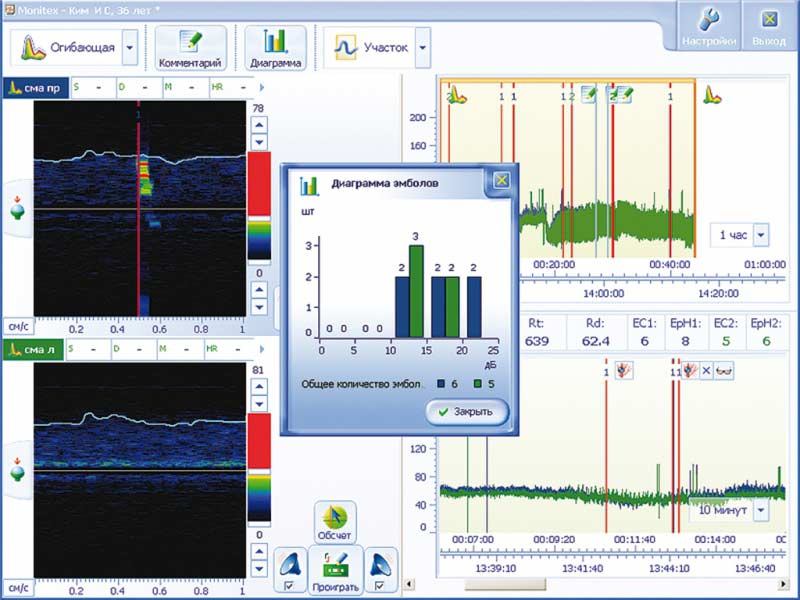Click the left speaker icon
The image size is (800, 600).
click(290, 564)
